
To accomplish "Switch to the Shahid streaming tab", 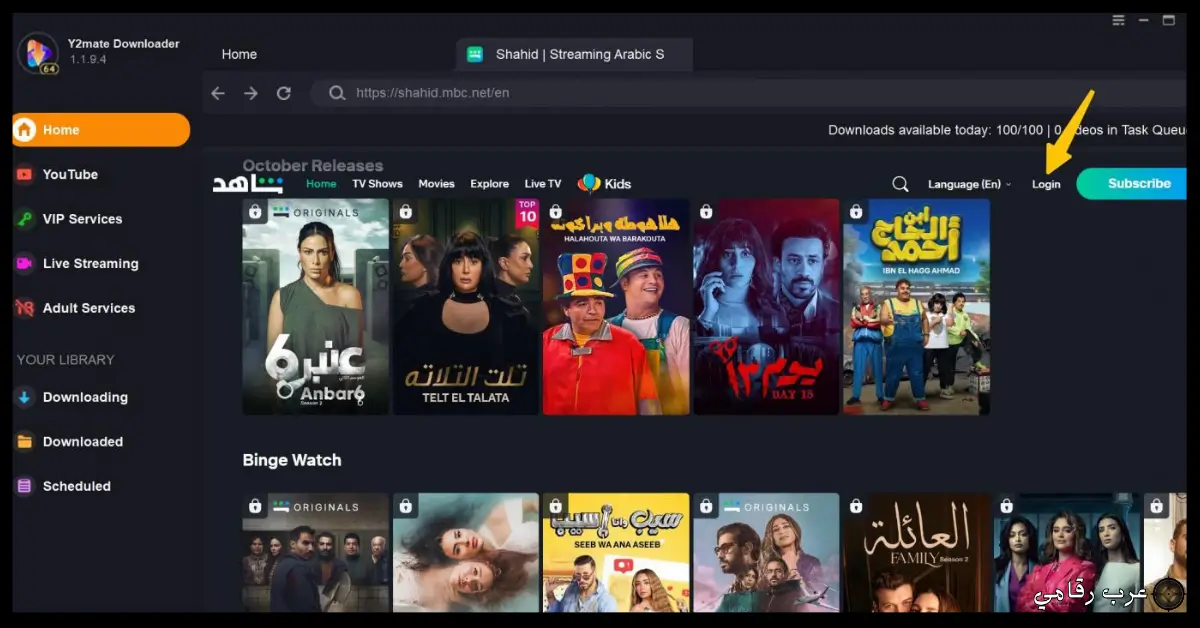I will tap(574, 54).
